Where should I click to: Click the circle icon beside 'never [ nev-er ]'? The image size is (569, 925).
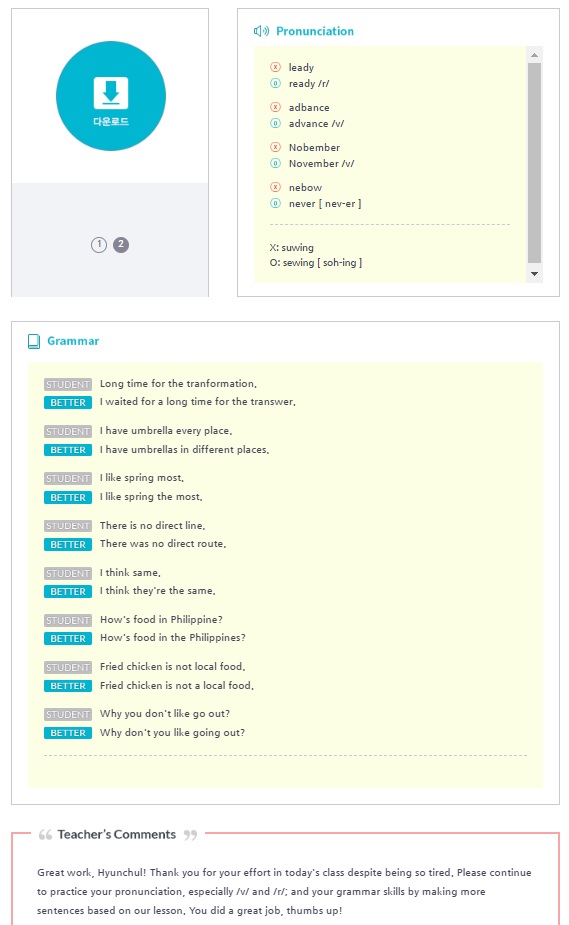275,203
